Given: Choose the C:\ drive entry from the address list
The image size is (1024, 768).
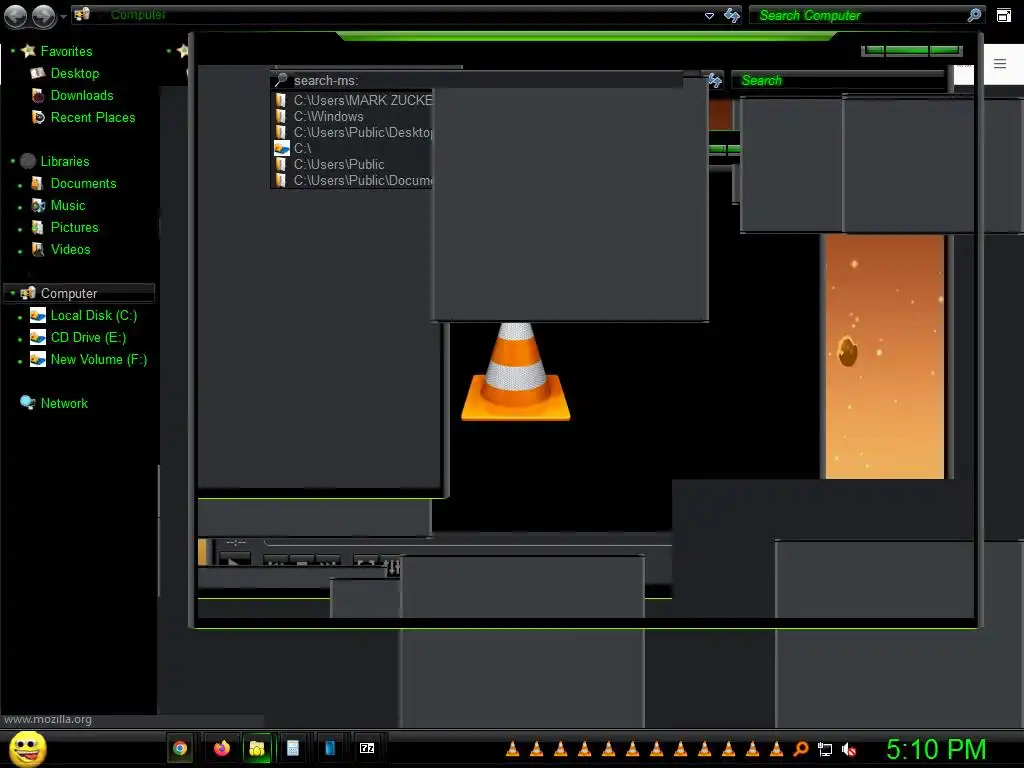Looking at the screenshot, I should 353,148.
